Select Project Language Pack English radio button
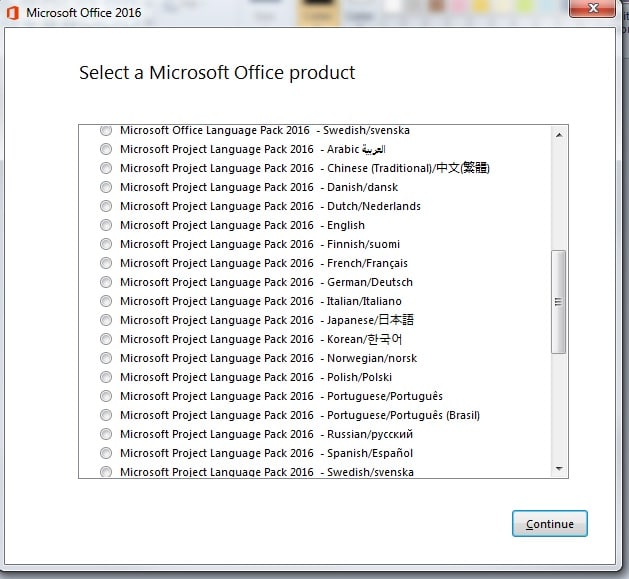The width and height of the screenshot is (629, 579). pos(106,225)
